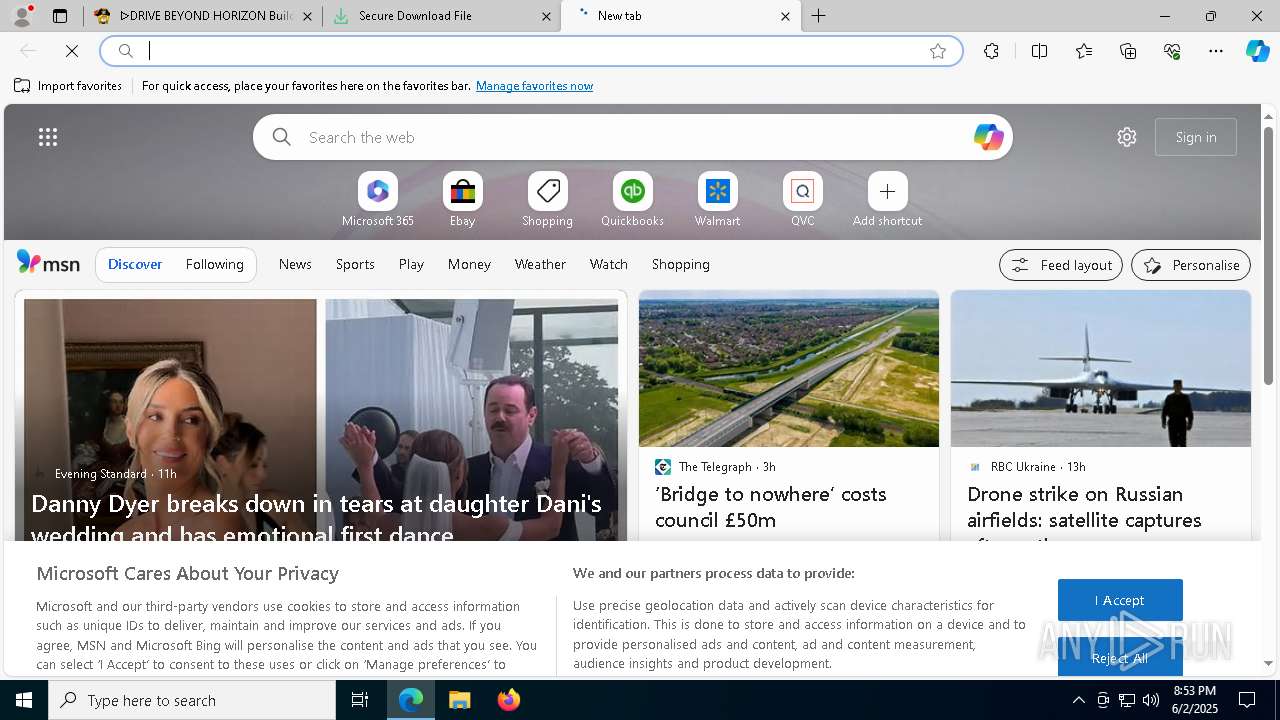
Task: Open the tab actions menu icon
Action: tap(60, 16)
